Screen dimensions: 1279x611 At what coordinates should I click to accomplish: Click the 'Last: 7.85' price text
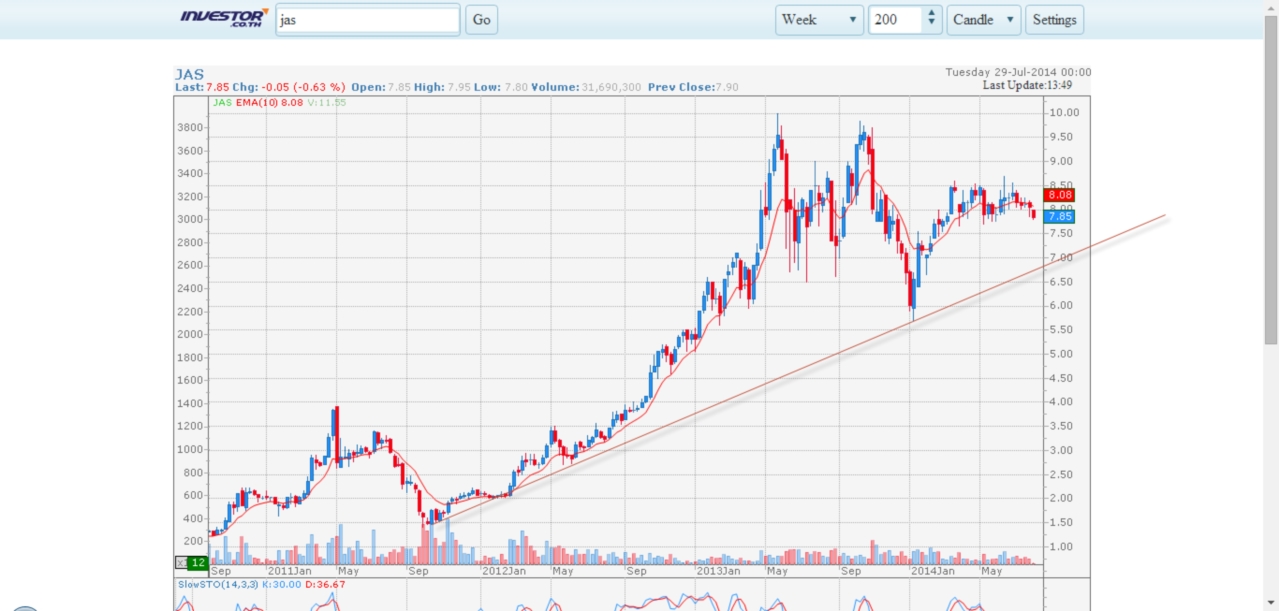202,88
